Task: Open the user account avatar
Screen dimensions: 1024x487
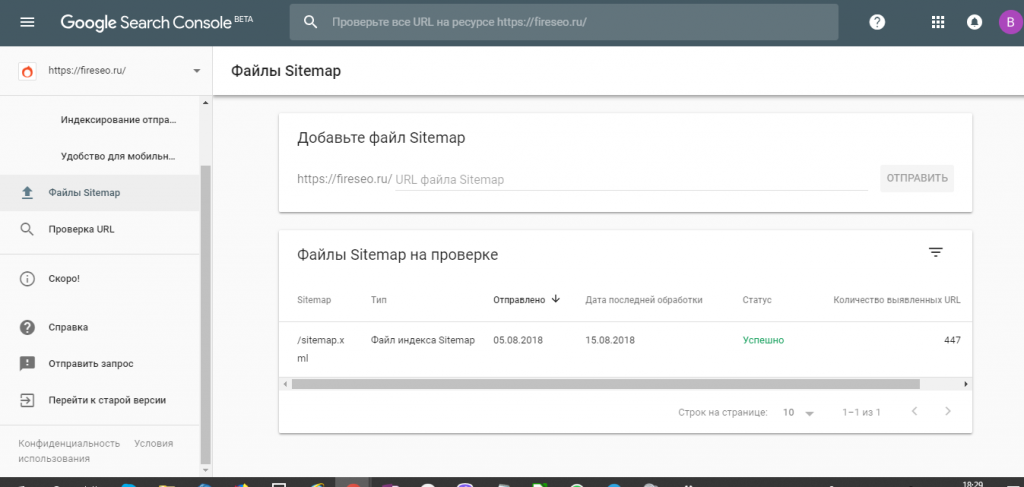Action: tap(1007, 22)
